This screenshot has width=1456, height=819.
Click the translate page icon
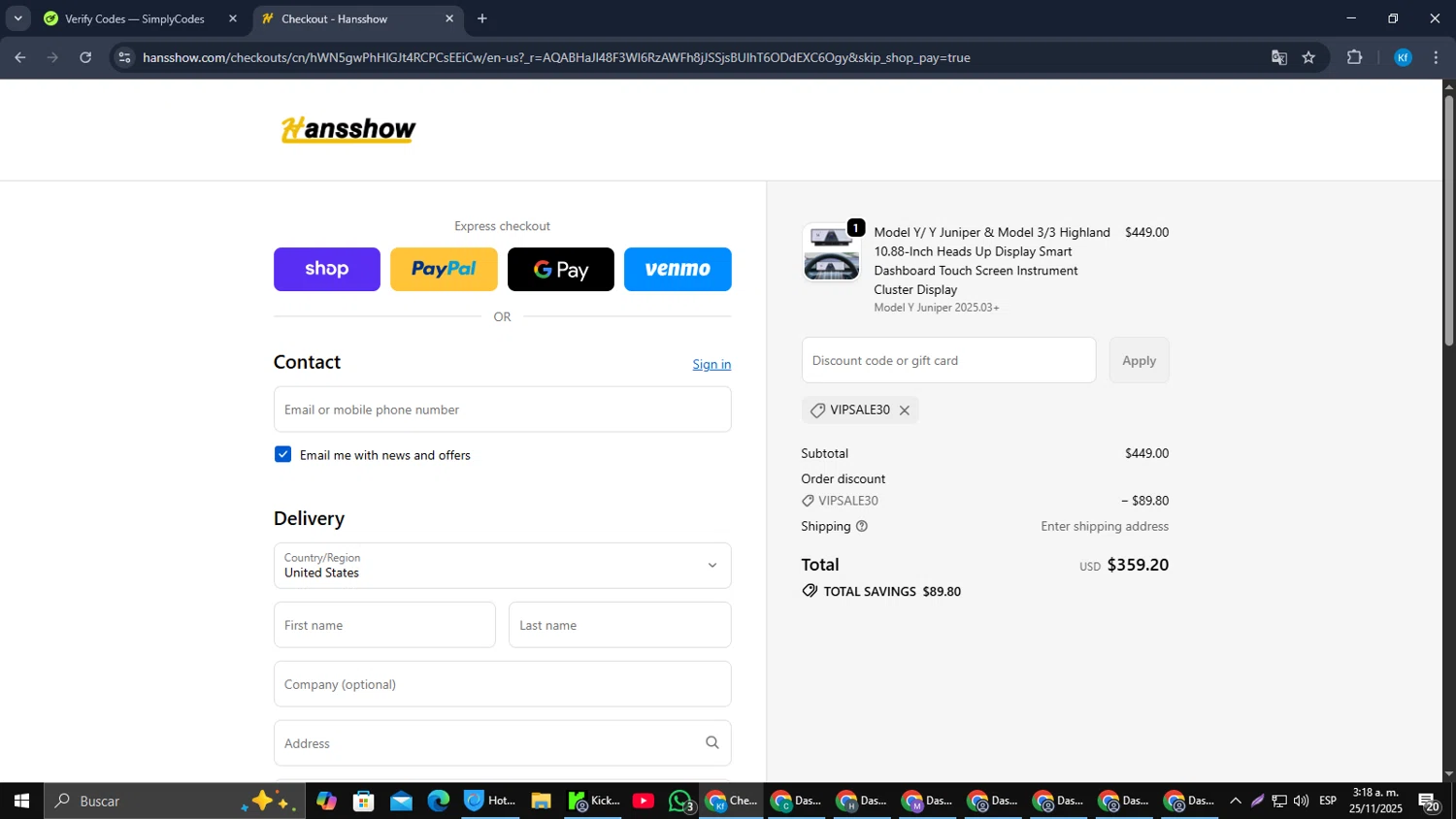(x=1278, y=57)
